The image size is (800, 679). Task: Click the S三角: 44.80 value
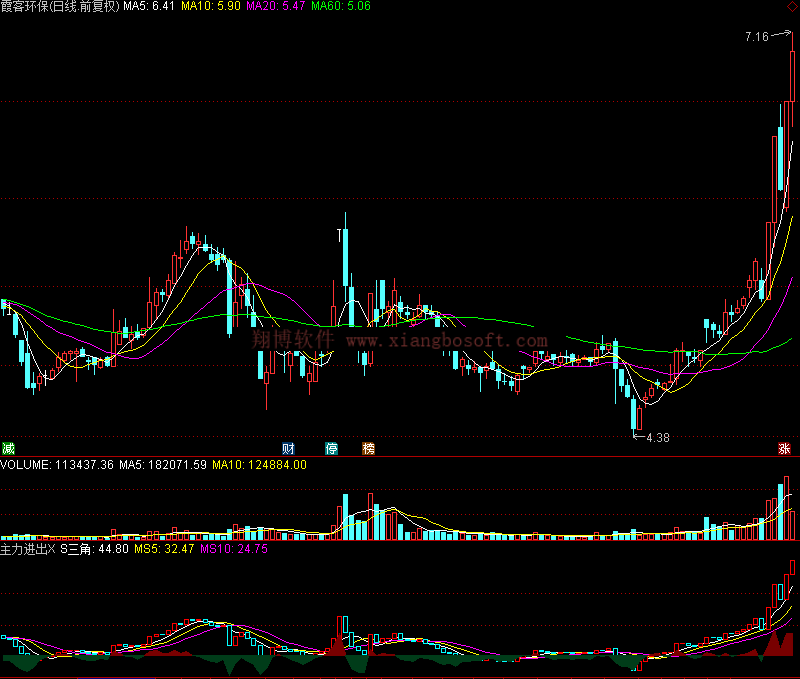pos(94,549)
